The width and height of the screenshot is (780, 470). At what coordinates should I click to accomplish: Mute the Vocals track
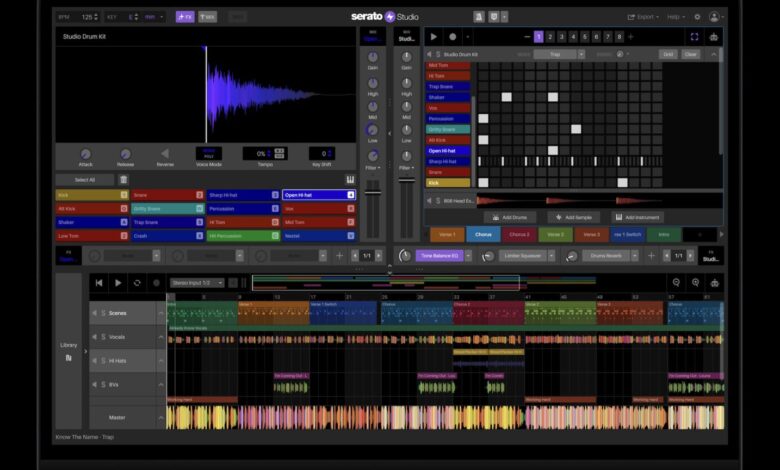(x=94, y=337)
